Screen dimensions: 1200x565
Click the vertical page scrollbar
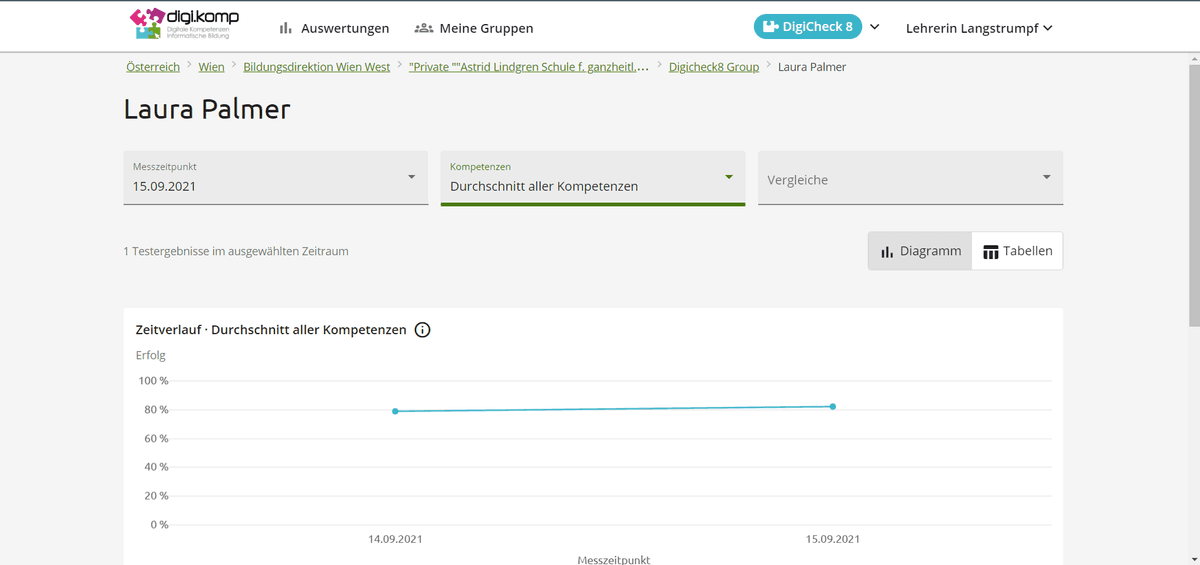coord(1193,200)
